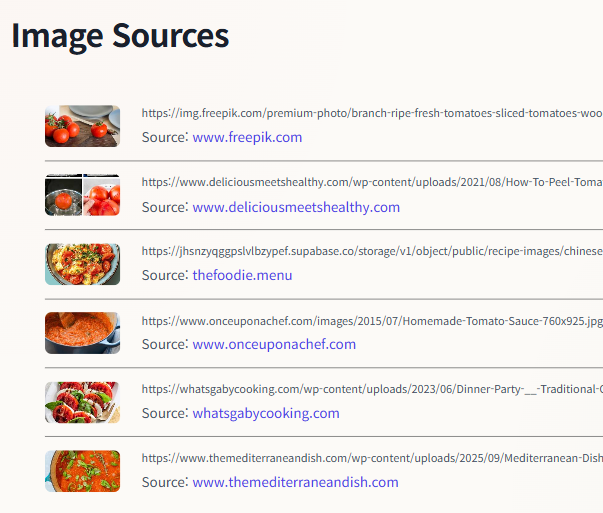Open the www.deliciousmeetshealthy.com source link
603x513 pixels.
[x=296, y=207]
